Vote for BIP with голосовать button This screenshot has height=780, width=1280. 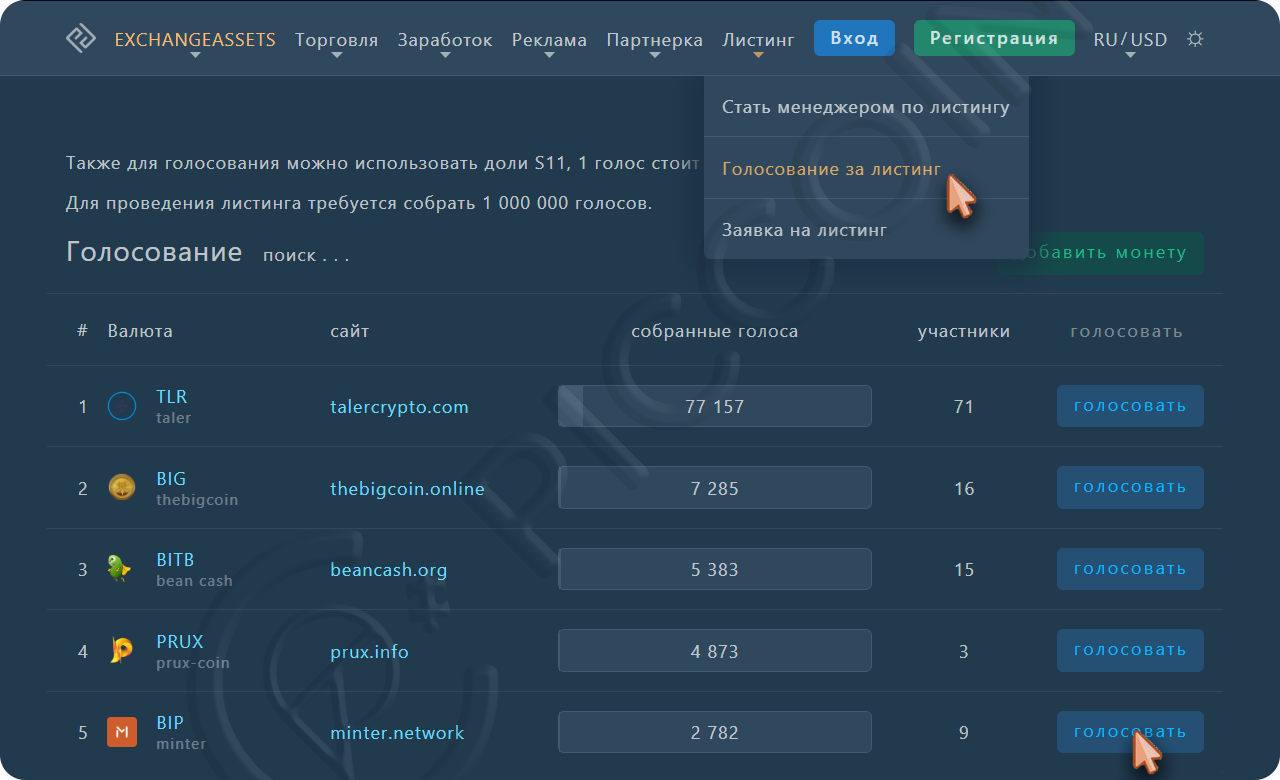(1130, 732)
